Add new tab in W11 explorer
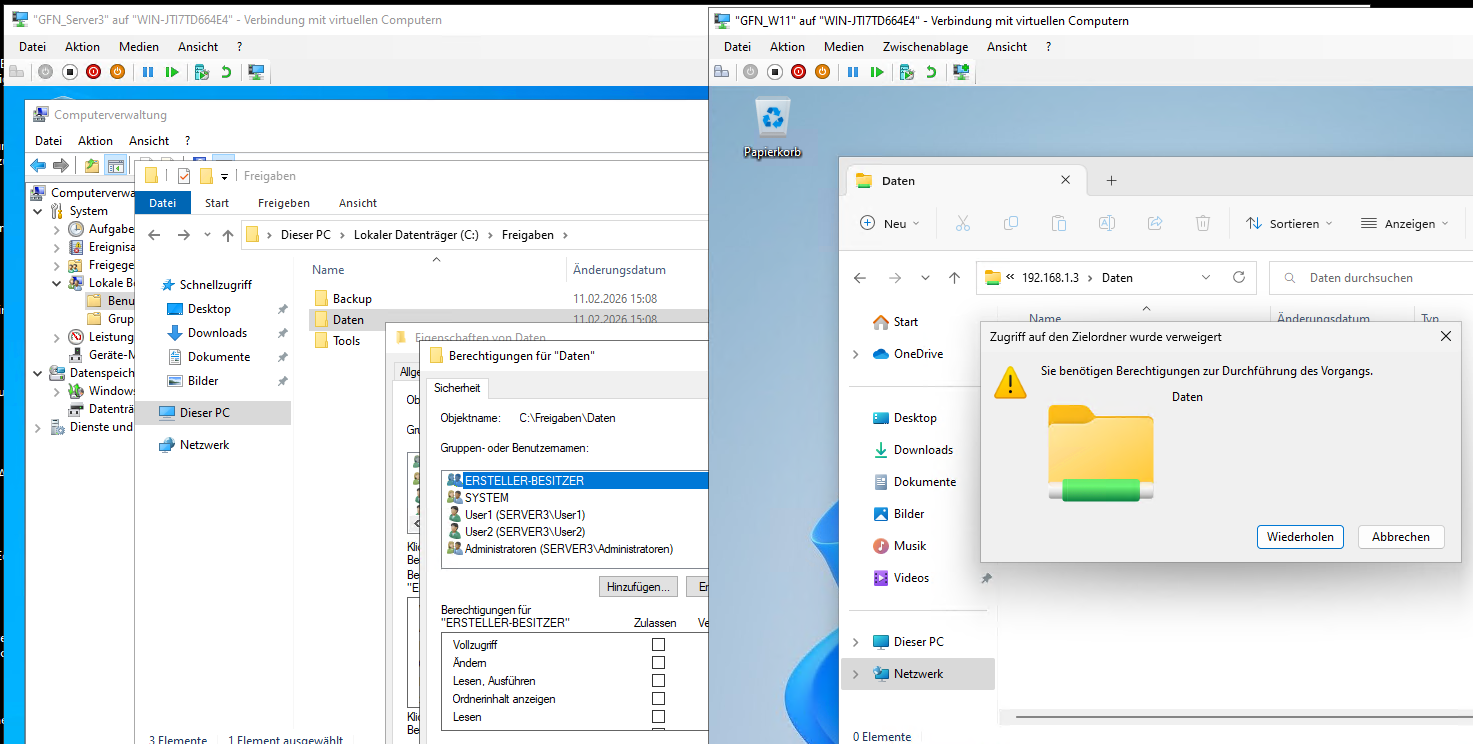The height and width of the screenshot is (744, 1473). coord(1111,181)
